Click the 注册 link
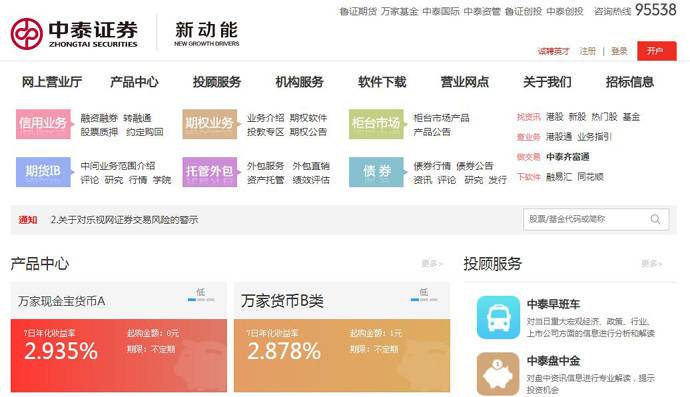 click(587, 51)
